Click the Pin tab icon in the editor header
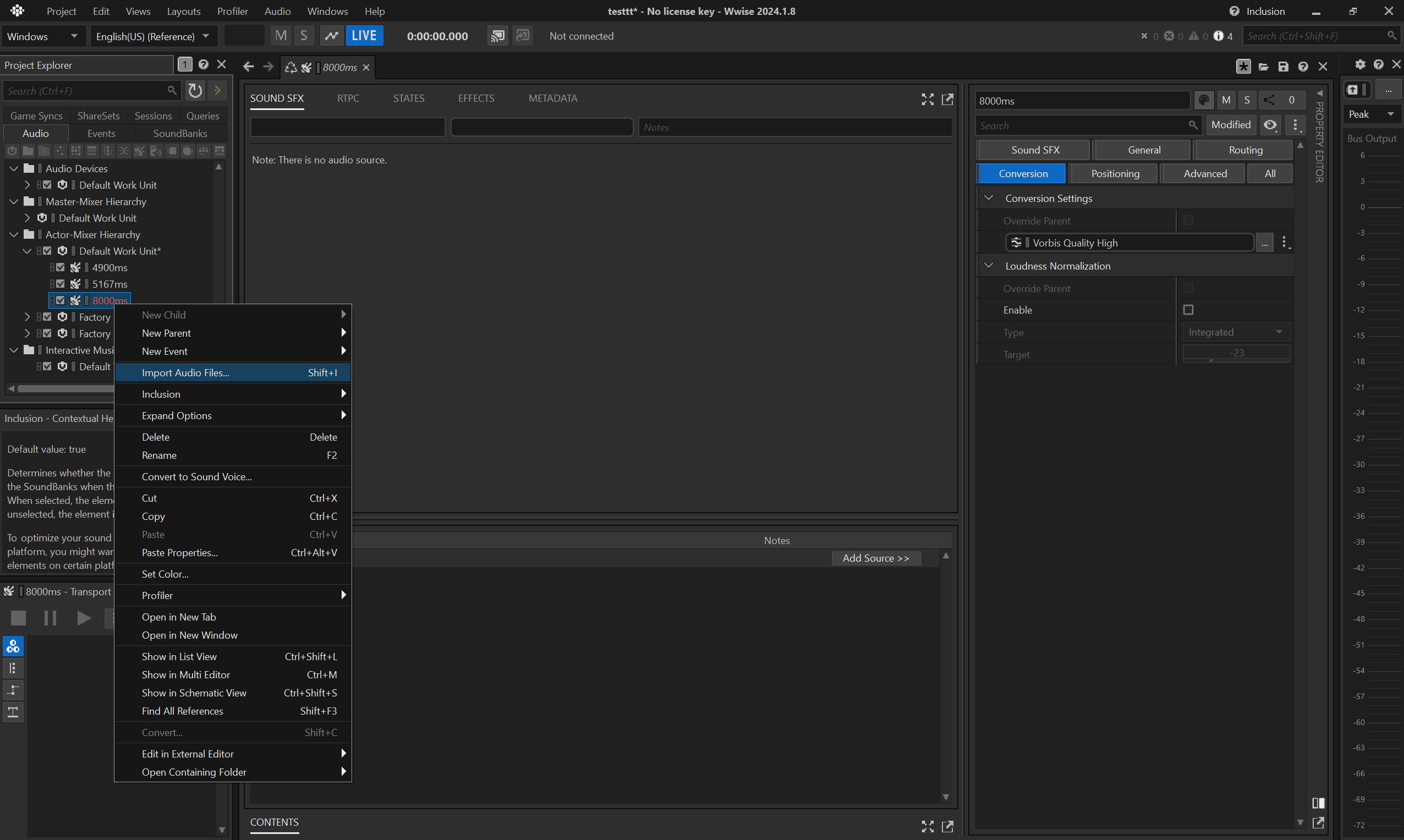The image size is (1404, 840). [1243, 66]
